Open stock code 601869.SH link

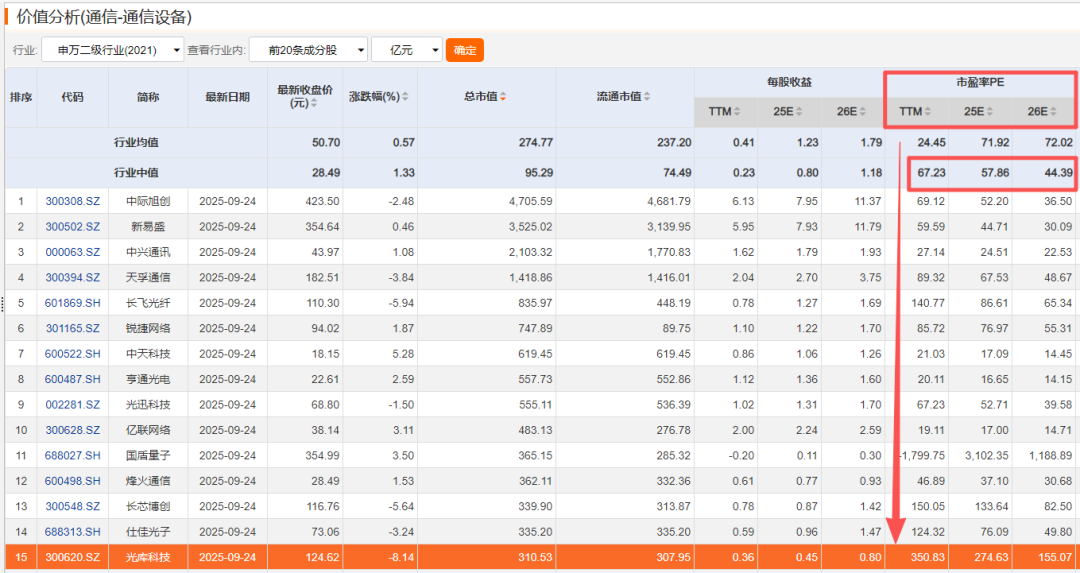click(x=72, y=303)
